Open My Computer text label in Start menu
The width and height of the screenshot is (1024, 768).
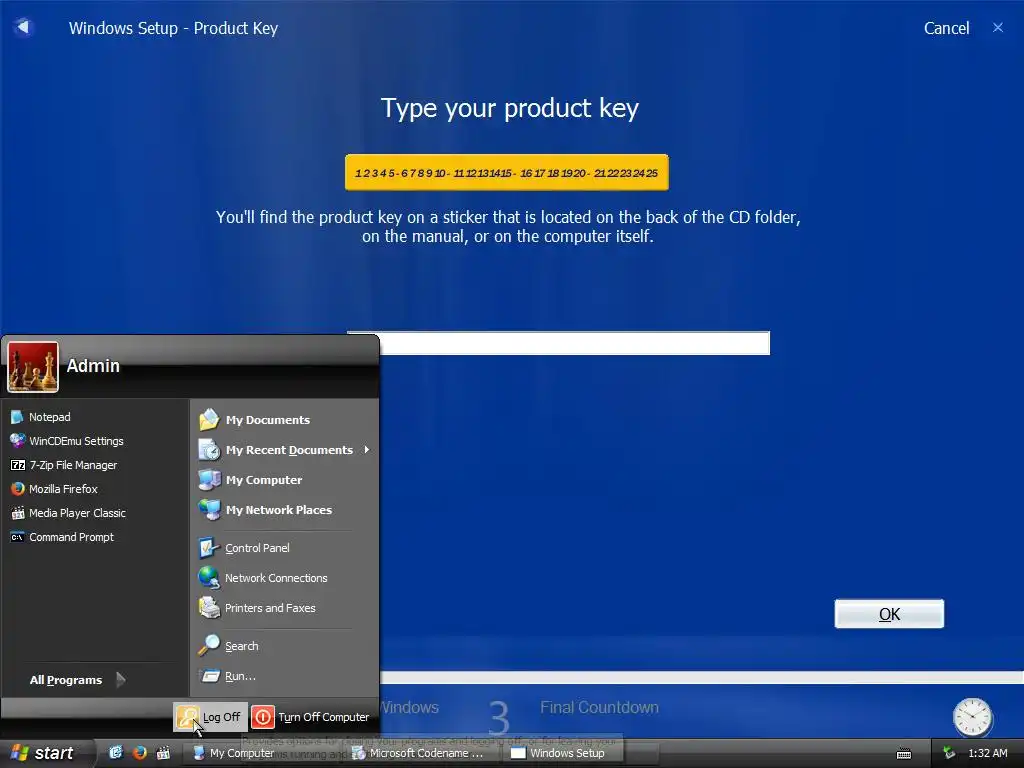[264, 480]
